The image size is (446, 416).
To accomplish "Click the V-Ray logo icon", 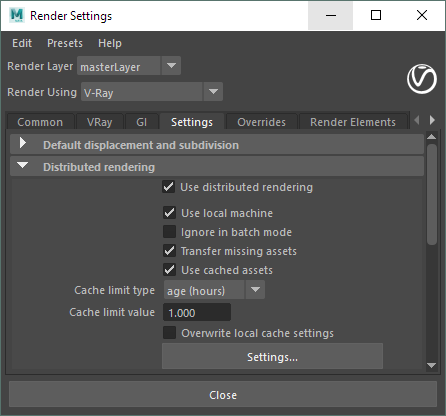I will click(422, 79).
